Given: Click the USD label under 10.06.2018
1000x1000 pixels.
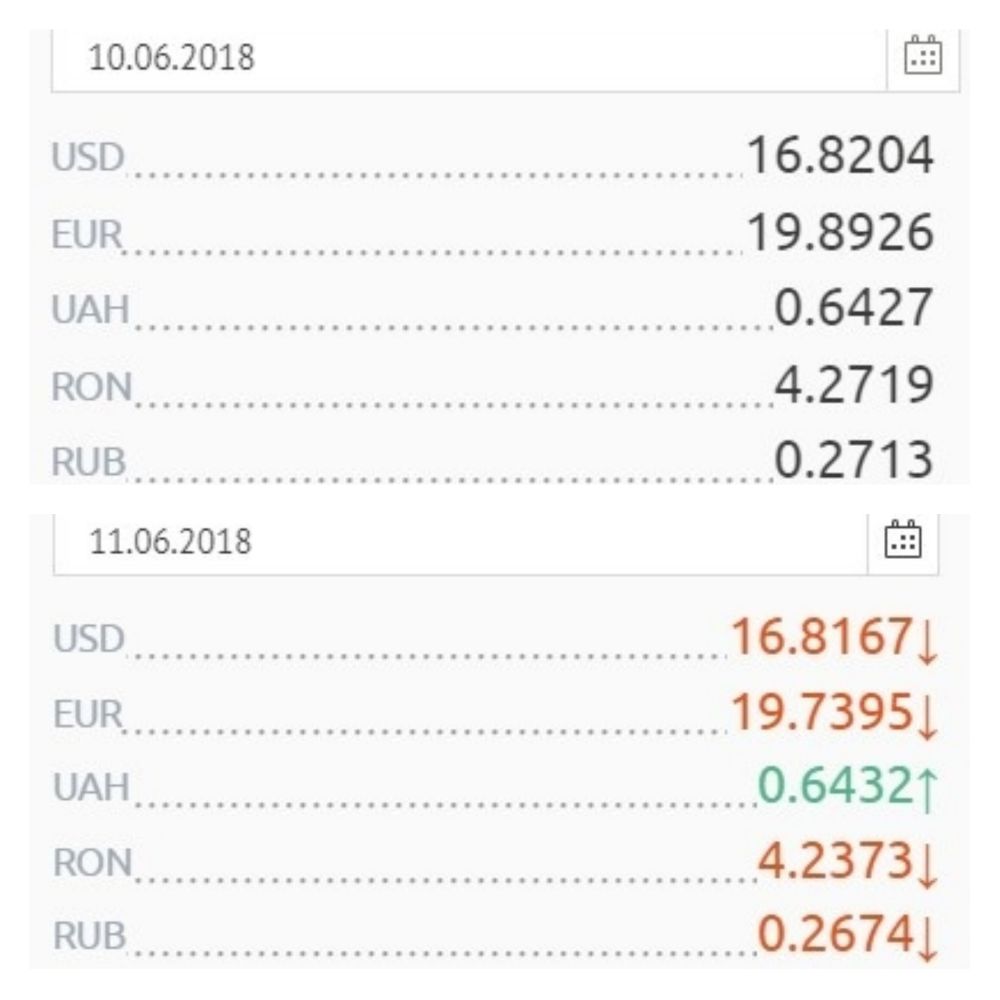Looking at the screenshot, I should (86, 159).
